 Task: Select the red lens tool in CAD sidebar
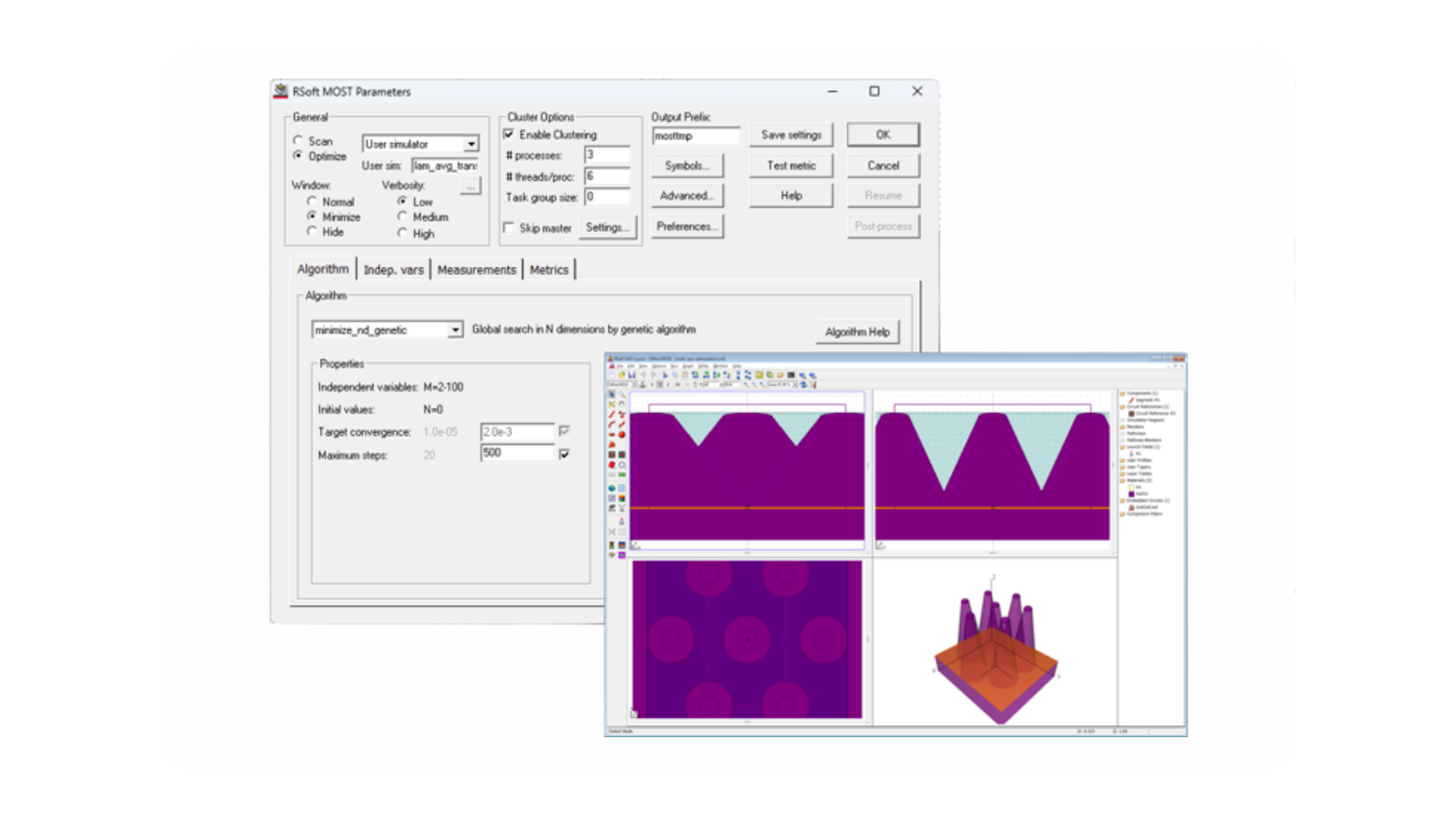612,434
